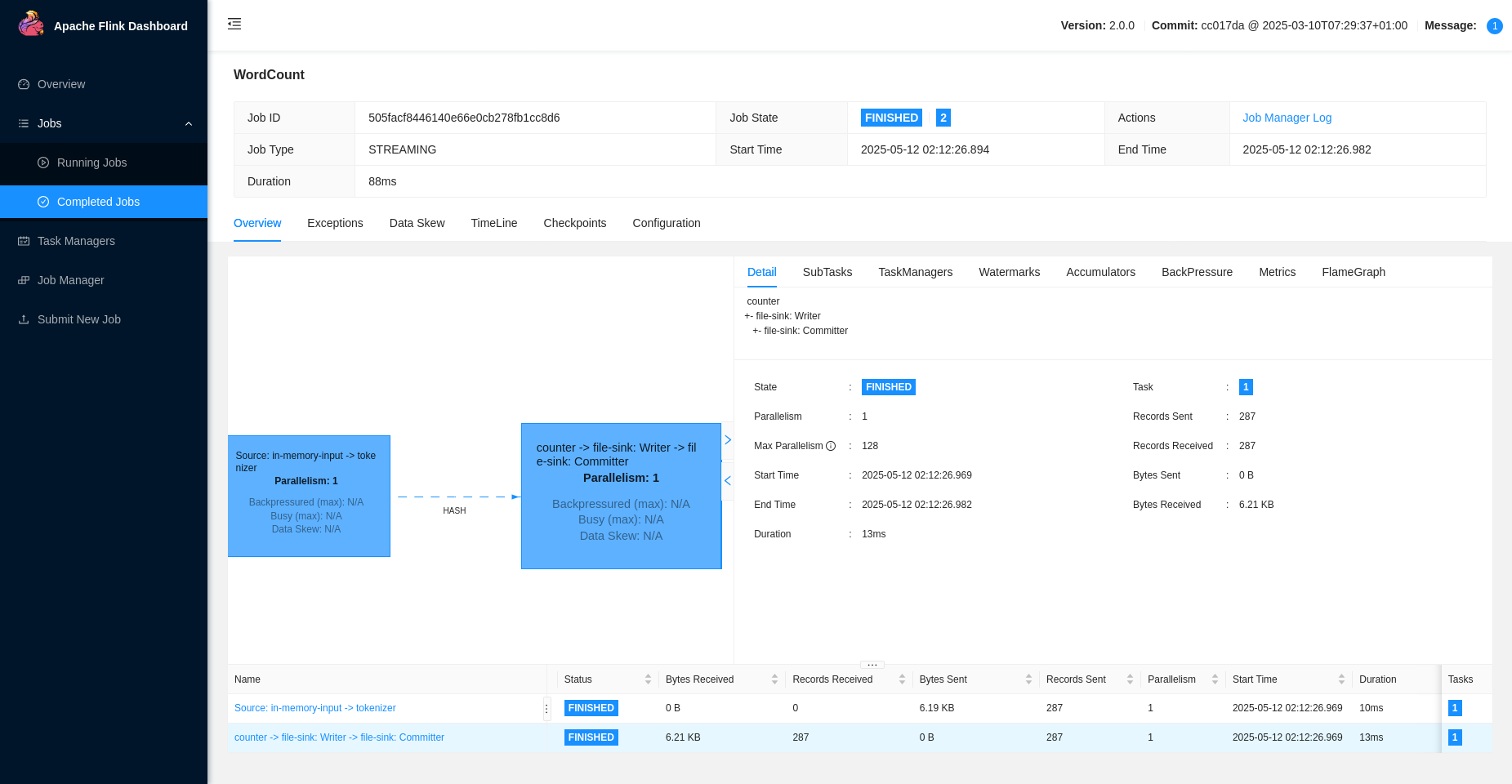1512x784 pixels.
Task: Click the 88ms duration value
Action: [x=382, y=181]
